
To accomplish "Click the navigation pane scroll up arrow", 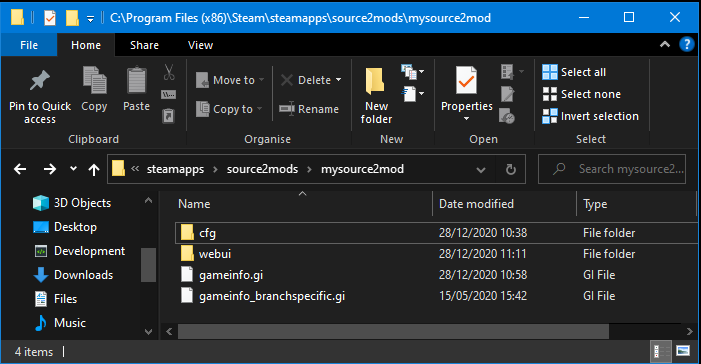I will pyautogui.click(x=148, y=201).
